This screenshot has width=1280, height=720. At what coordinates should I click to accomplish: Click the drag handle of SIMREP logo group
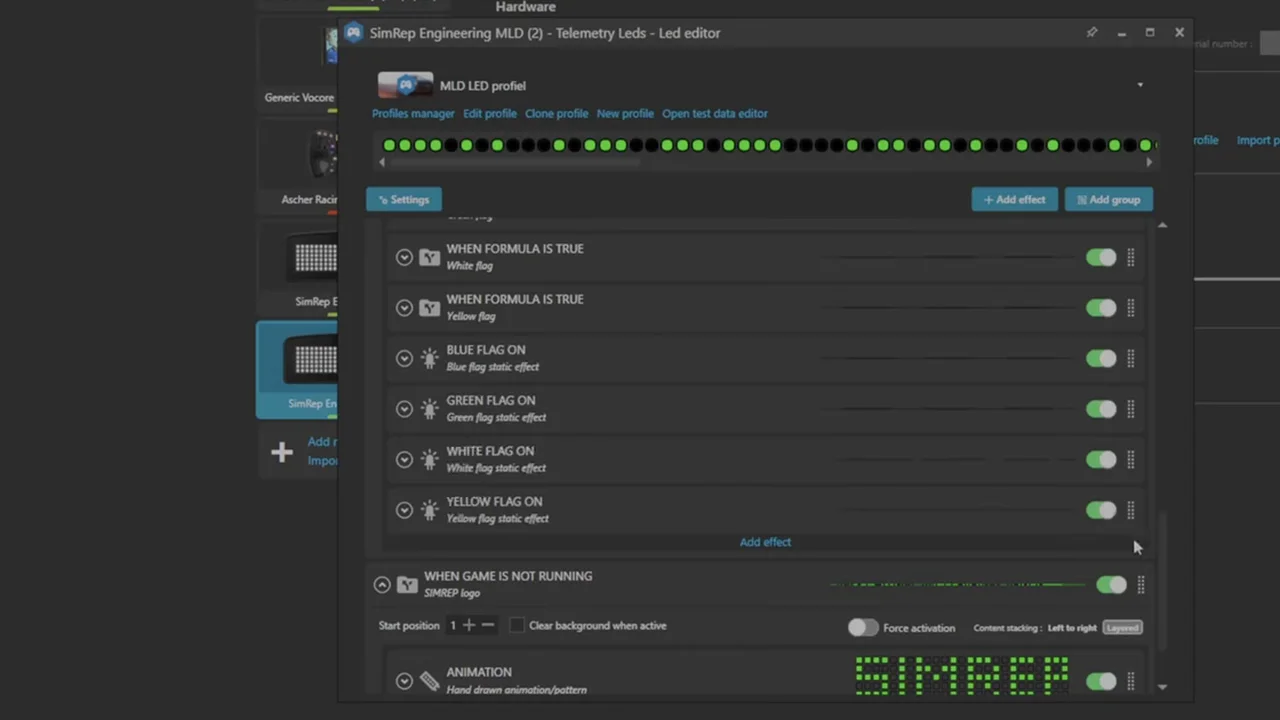[x=1141, y=585]
